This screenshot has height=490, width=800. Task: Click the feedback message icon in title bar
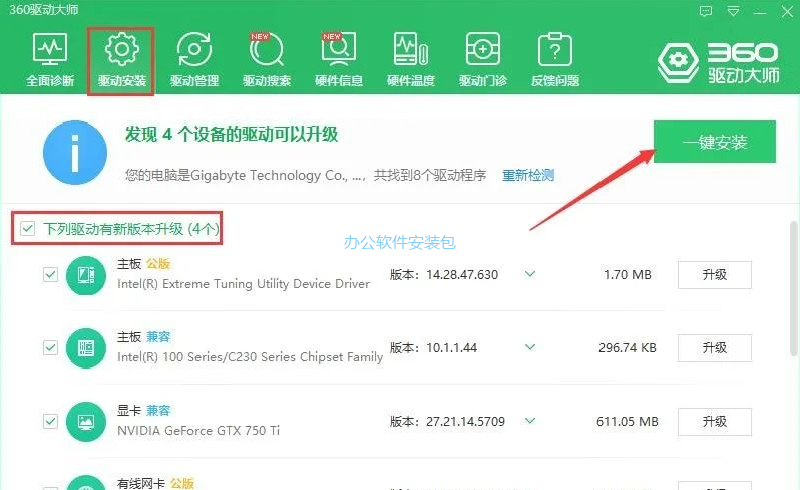[706, 11]
